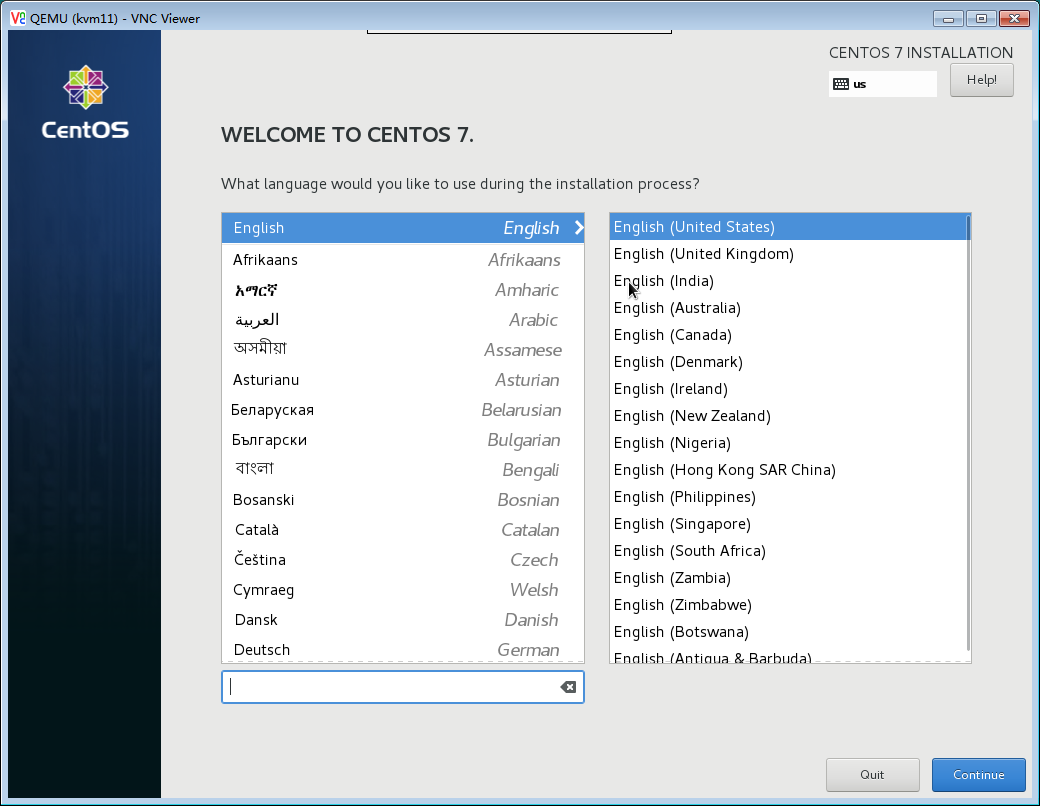Screen dimensions: 1040x806
Task: Click the us keyboard layout indicator
Action: (x=882, y=84)
